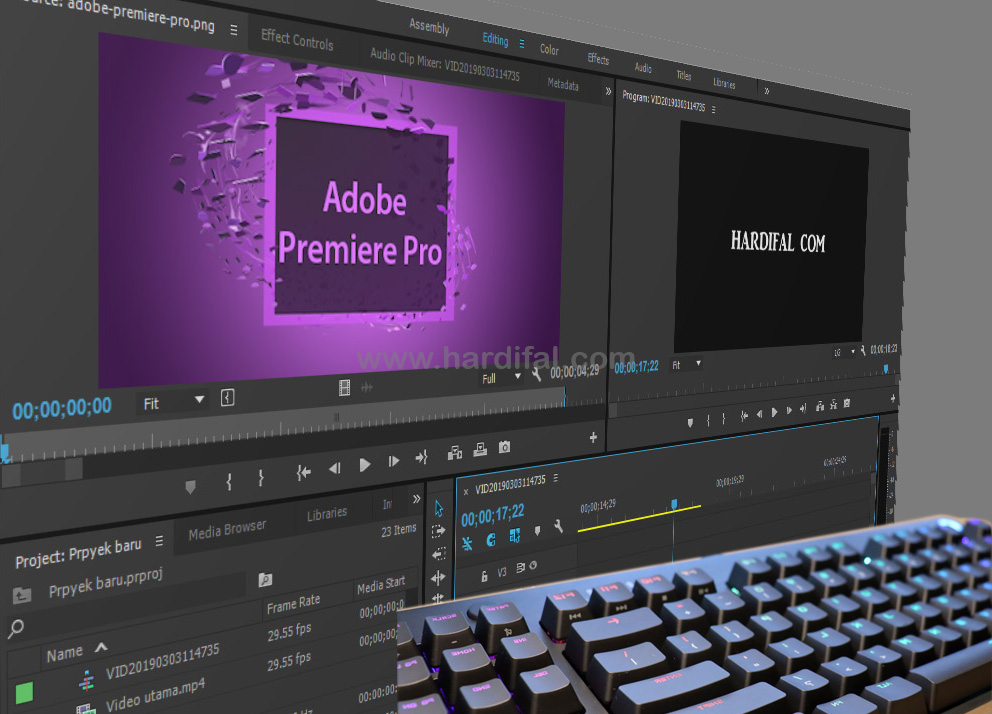The height and width of the screenshot is (714, 992).
Task: Toggle track lock for V3
Action: pos(484,576)
